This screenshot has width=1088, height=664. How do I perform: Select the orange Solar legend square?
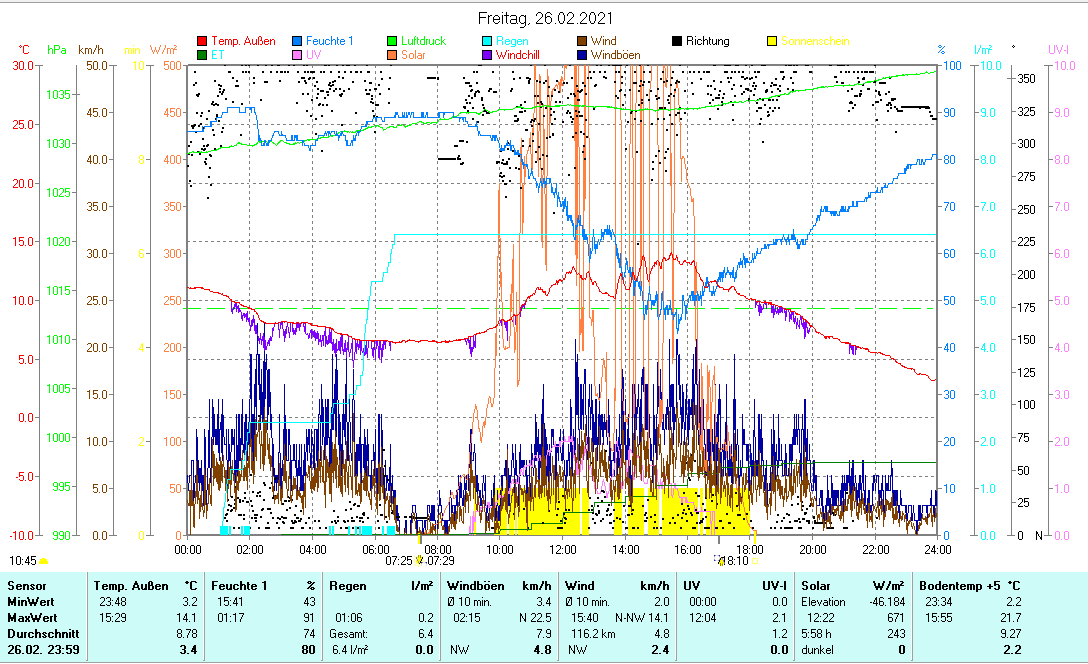pos(393,55)
